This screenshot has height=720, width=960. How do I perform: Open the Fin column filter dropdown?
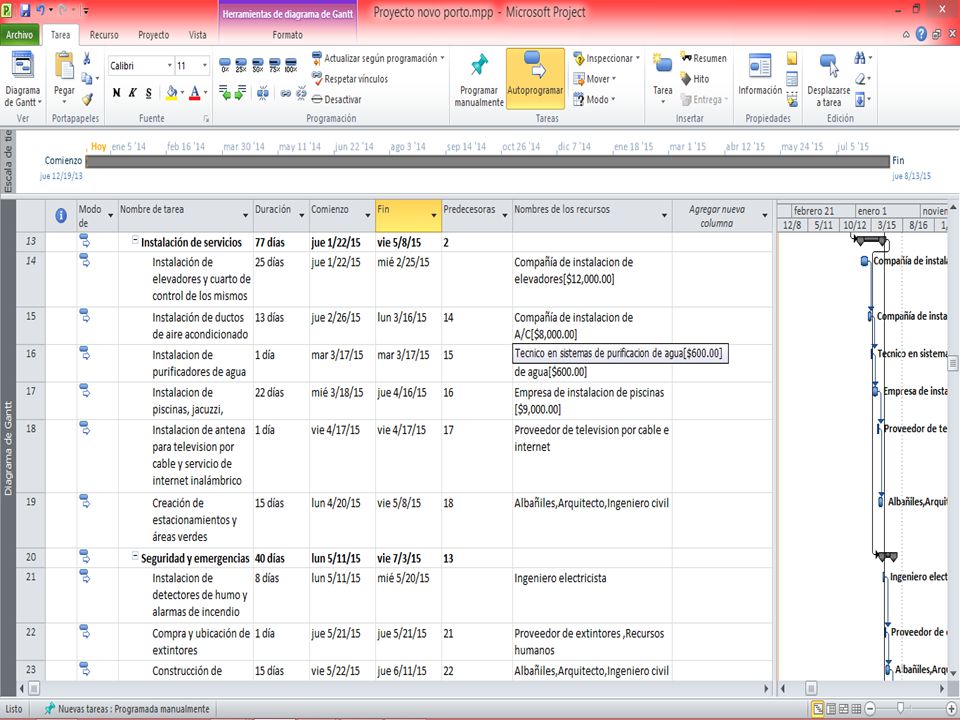(x=433, y=216)
